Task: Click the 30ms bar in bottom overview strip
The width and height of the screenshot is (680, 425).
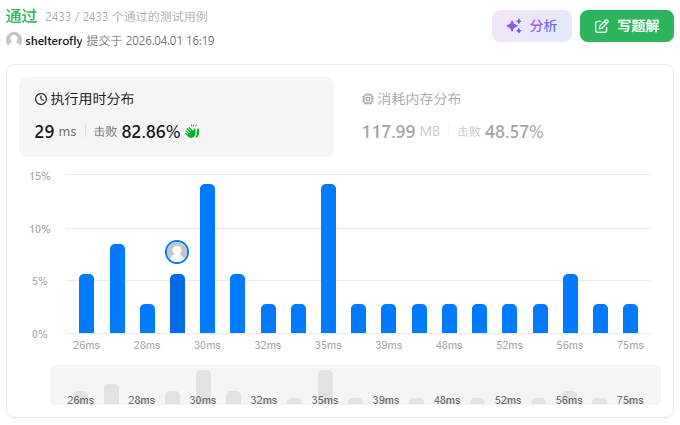Action: click(203, 386)
